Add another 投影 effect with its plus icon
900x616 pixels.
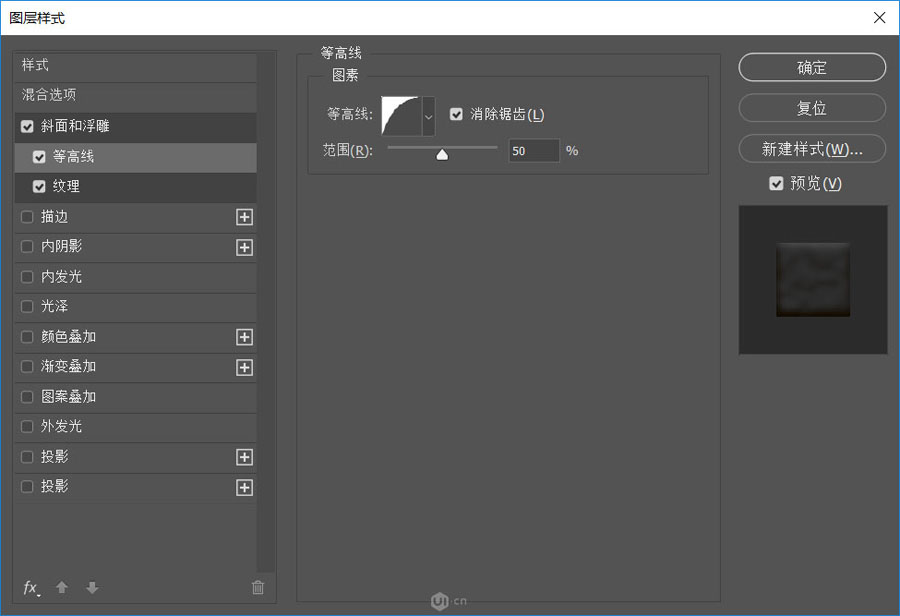[244, 457]
